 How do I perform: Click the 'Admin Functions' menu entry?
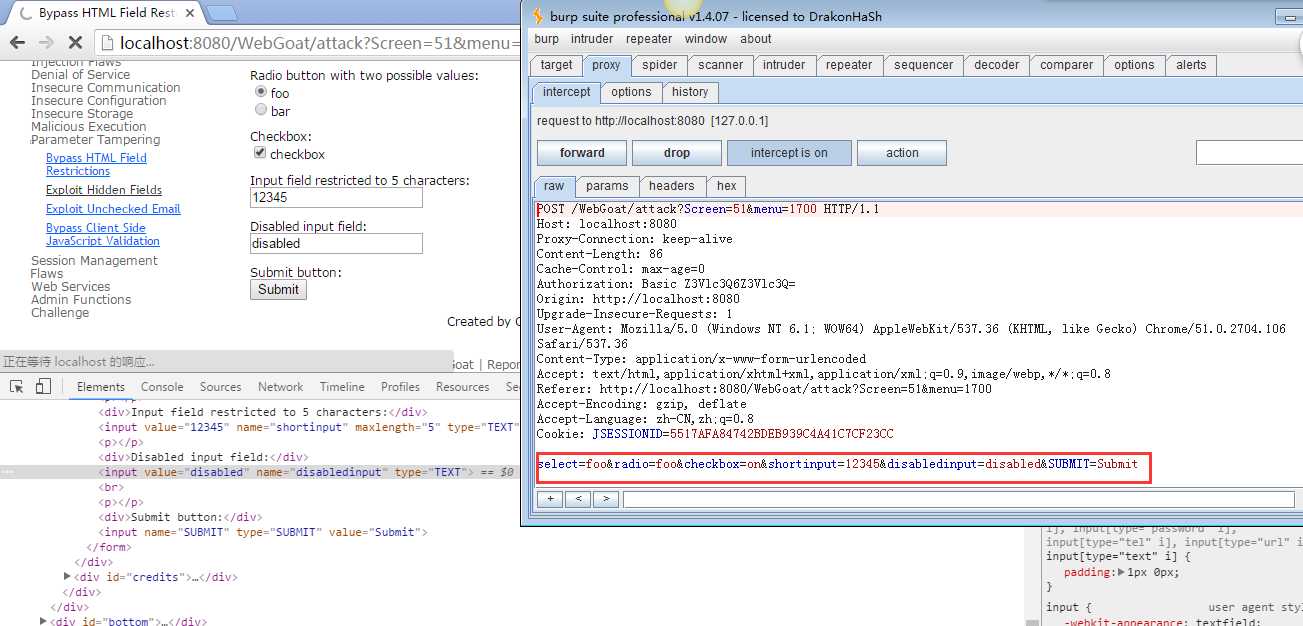coord(81,300)
